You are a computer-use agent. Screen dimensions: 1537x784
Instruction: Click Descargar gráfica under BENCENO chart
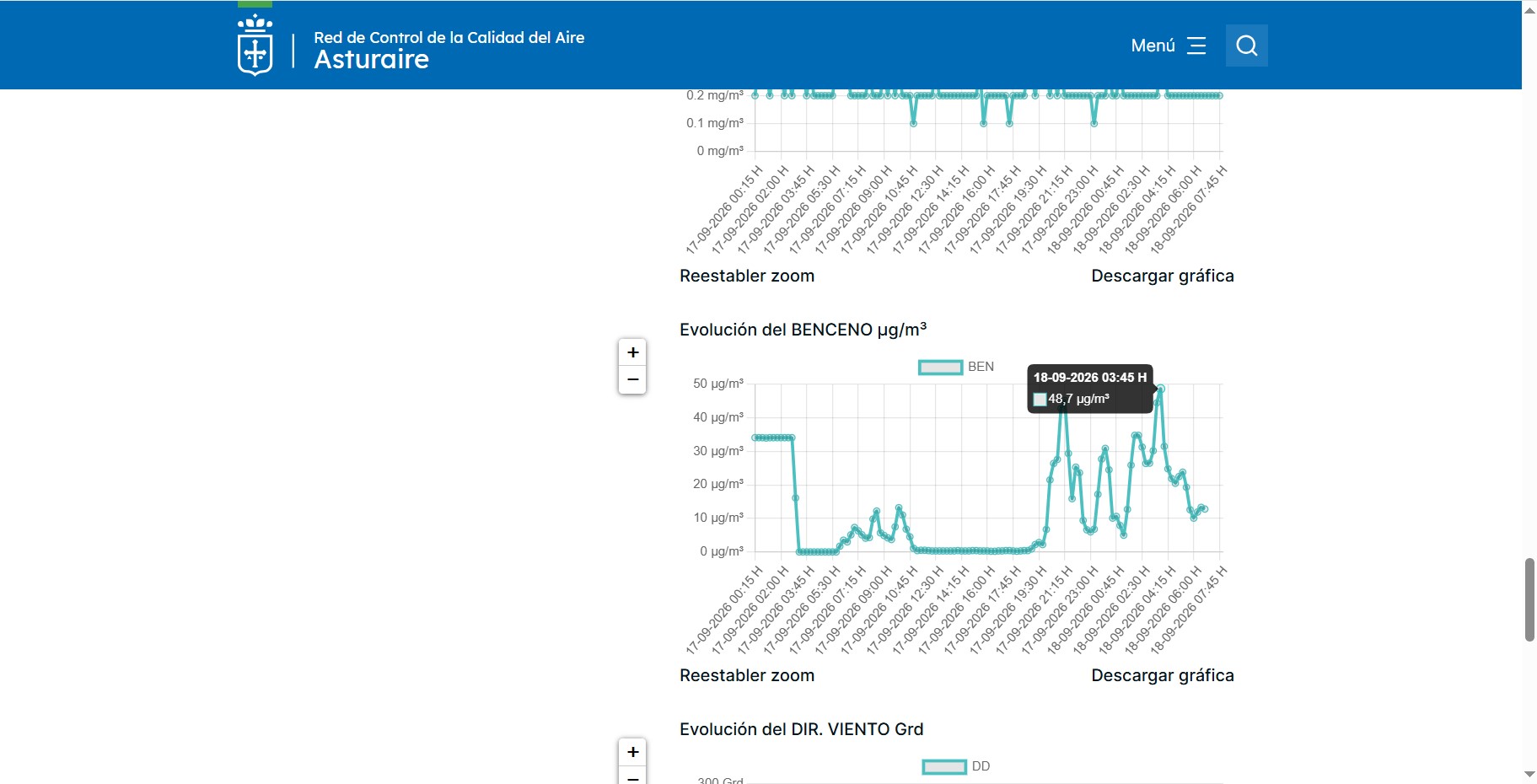click(1163, 675)
